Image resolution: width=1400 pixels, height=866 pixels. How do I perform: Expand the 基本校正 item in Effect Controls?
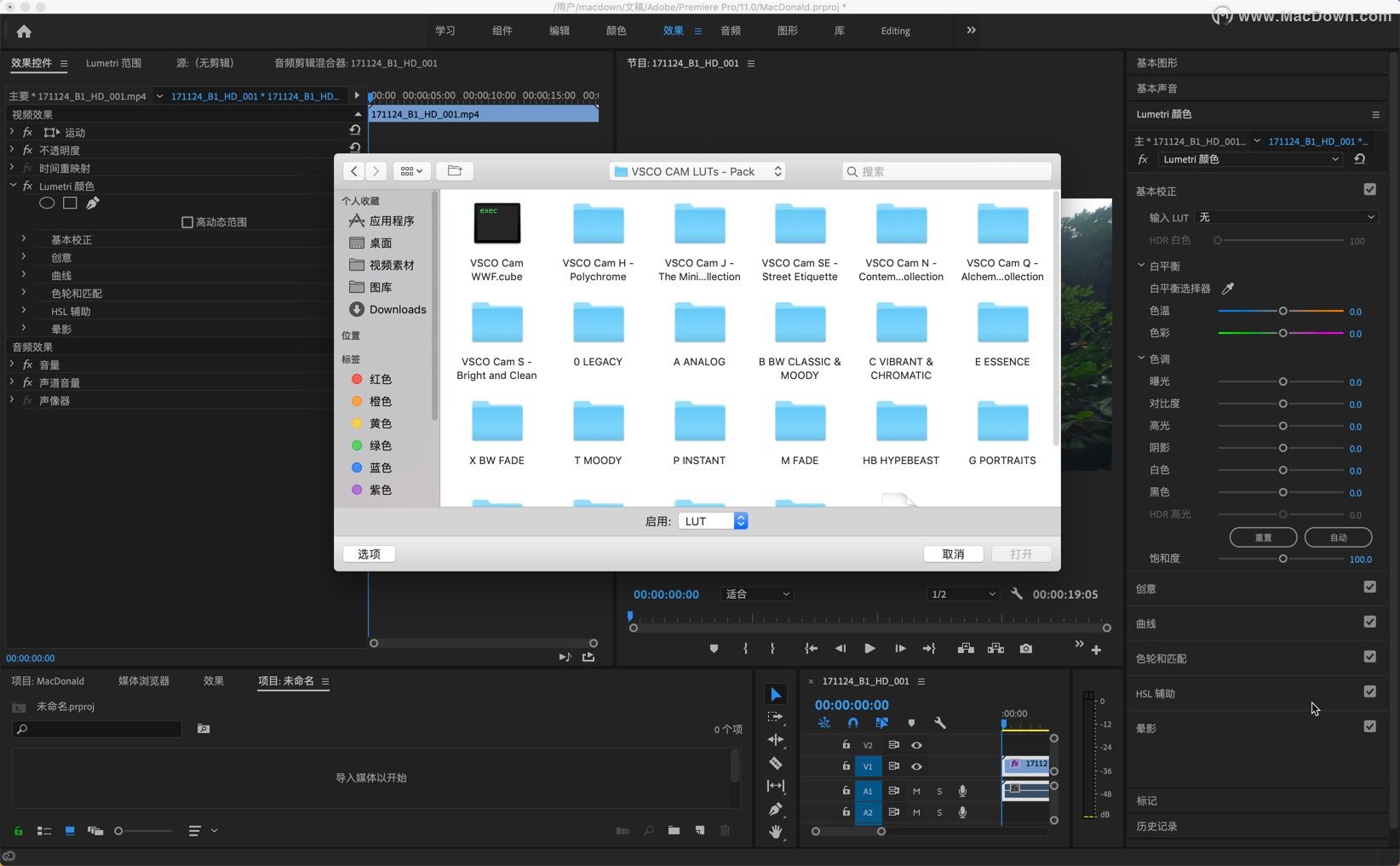coord(24,239)
